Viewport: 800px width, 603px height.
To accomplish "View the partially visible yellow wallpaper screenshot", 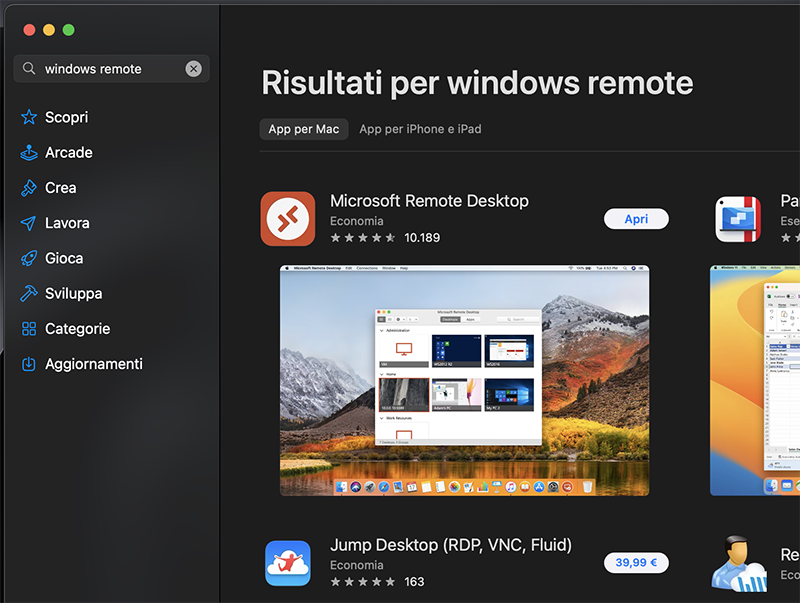I will click(755, 380).
